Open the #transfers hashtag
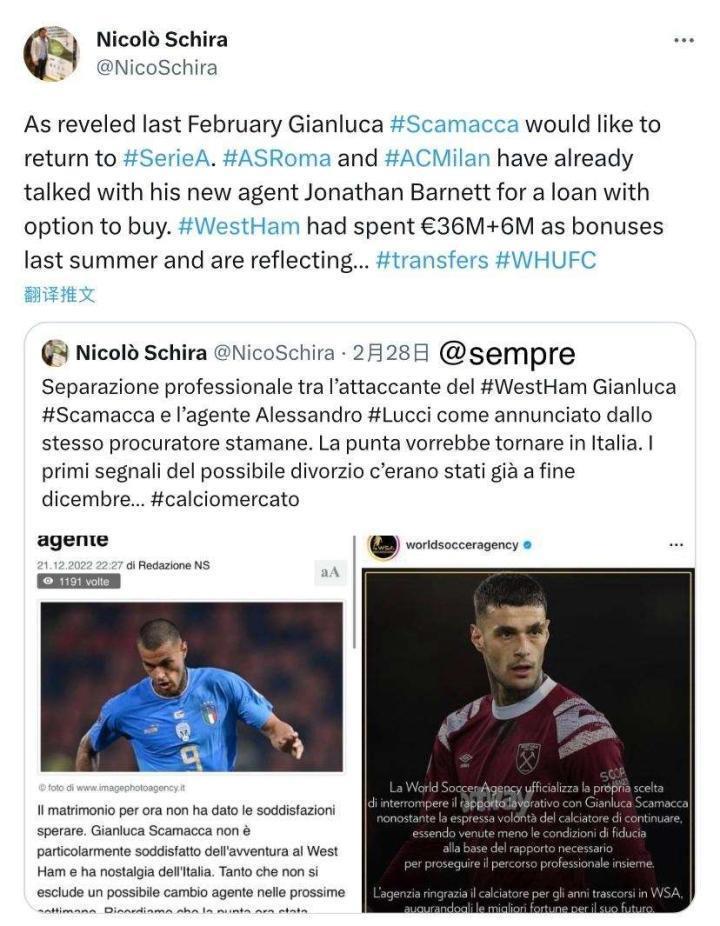Viewport: 720px width, 926px height. (x=430, y=260)
